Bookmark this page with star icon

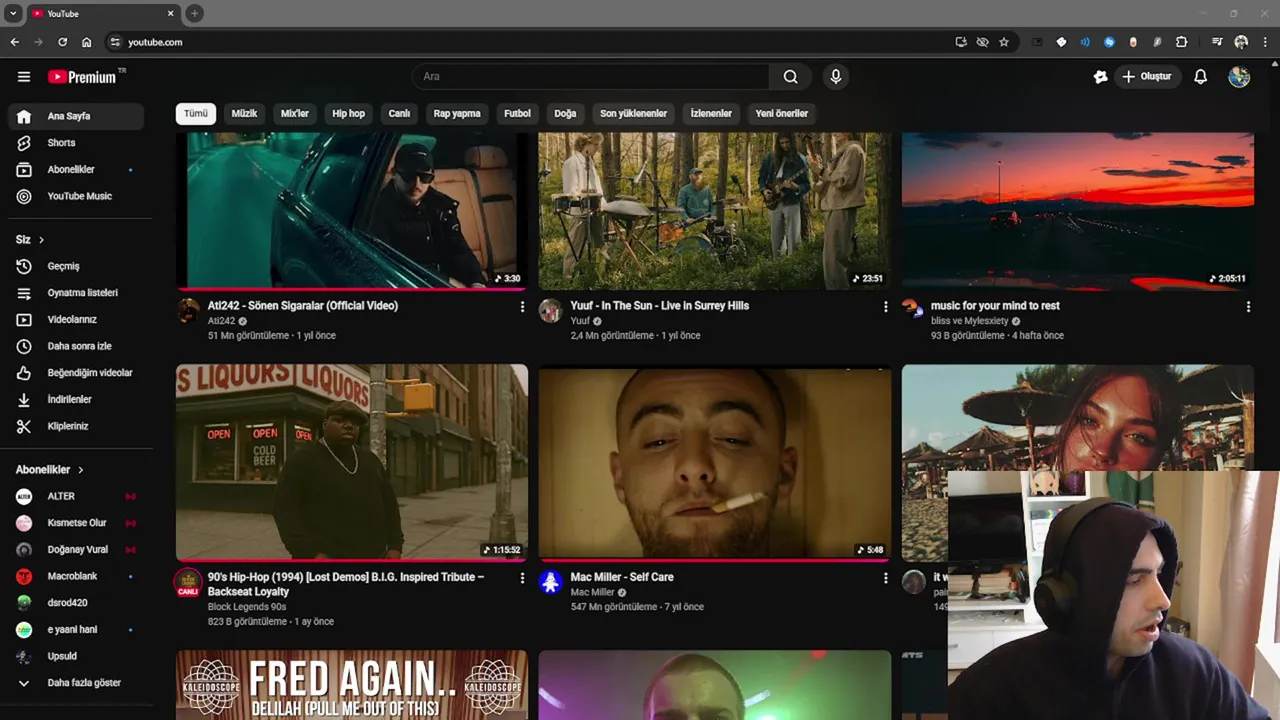point(1004,42)
